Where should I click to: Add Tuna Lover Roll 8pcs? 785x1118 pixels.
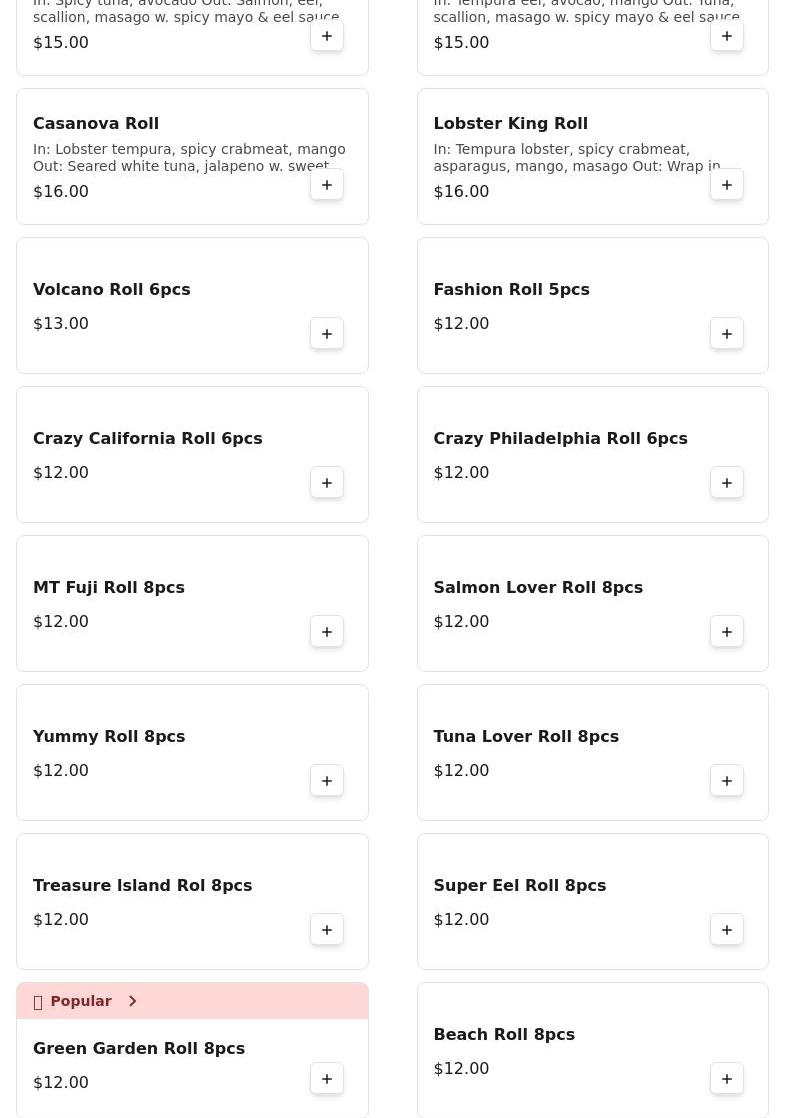point(727,781)
